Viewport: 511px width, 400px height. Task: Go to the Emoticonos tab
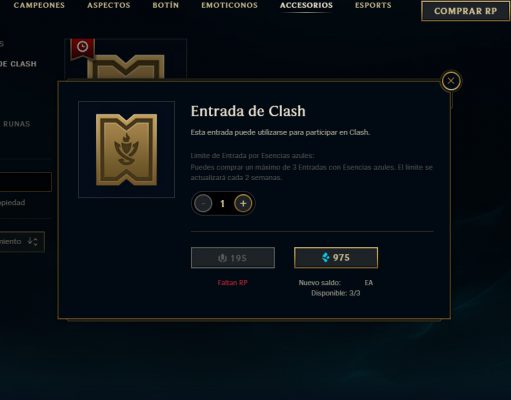click(x=229, y=5)
